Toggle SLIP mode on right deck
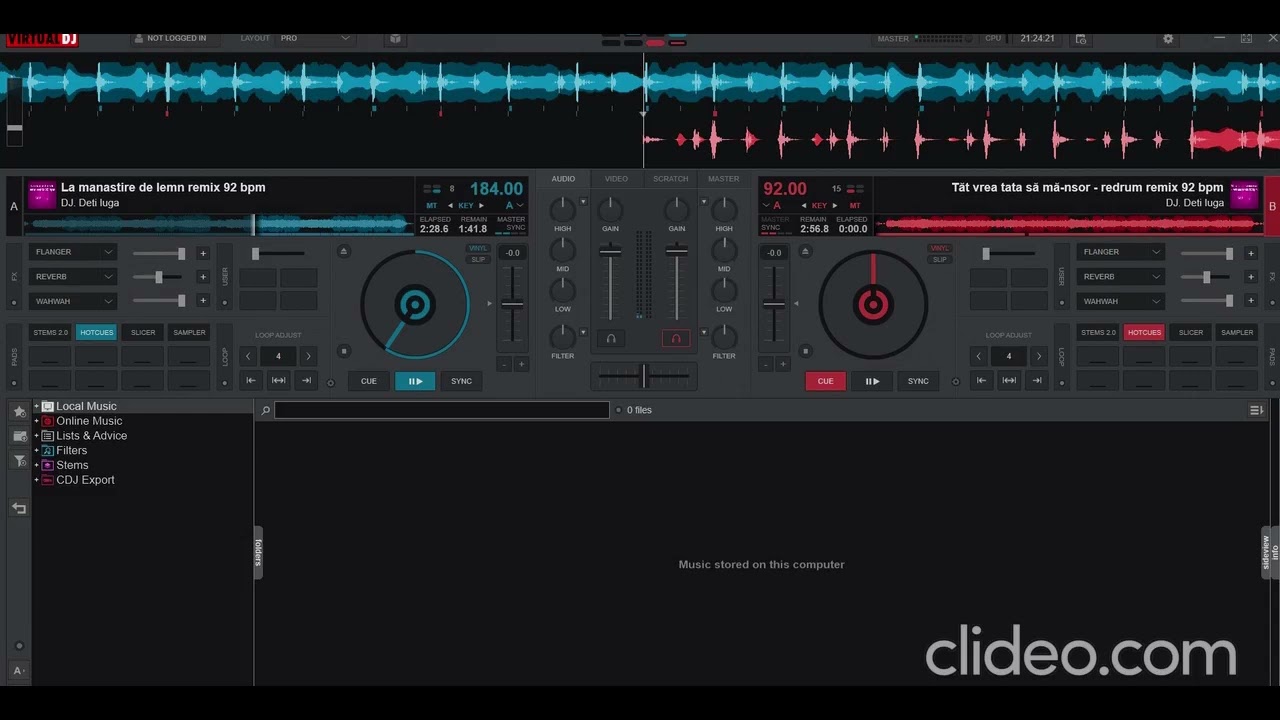The height and width of the screenshot is (720, 1280). (x=939, y=259)
